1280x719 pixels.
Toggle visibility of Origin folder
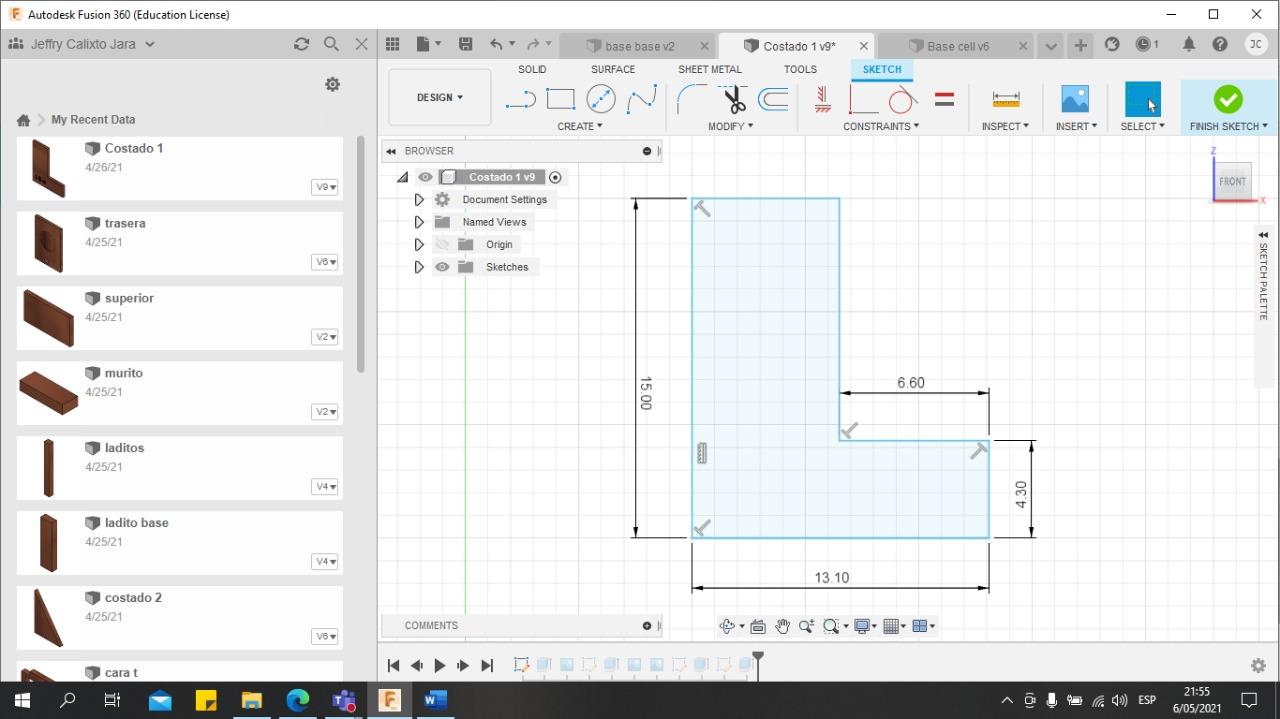[x=442, y=244]
